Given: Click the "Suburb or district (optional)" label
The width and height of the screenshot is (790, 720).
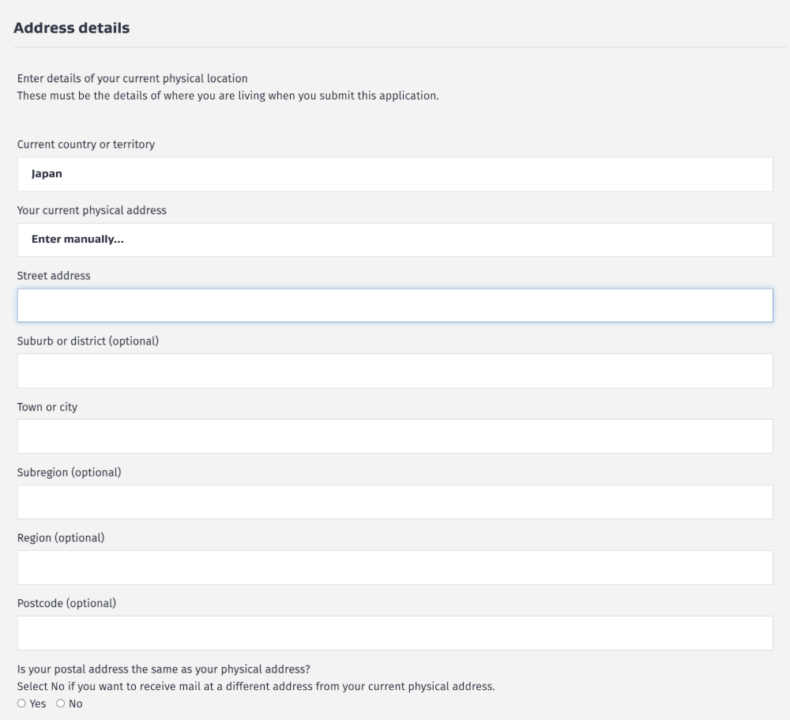Looking at the screenshot, I should 88,341.
